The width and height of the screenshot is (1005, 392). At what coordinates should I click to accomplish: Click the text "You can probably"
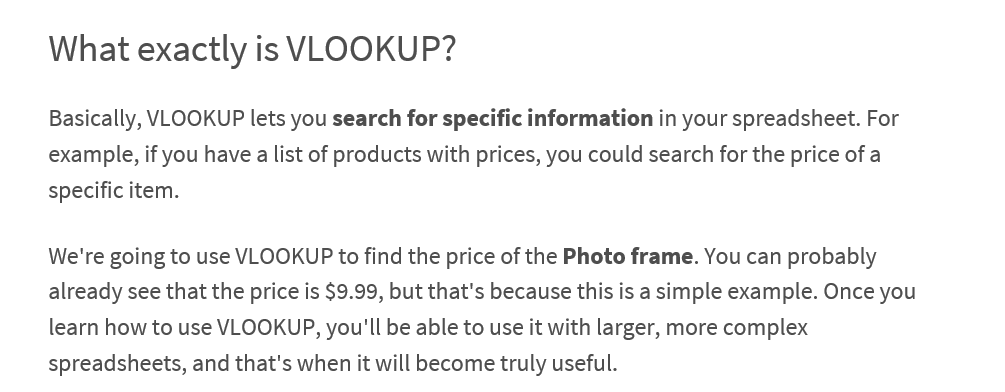tap(790, 257)
